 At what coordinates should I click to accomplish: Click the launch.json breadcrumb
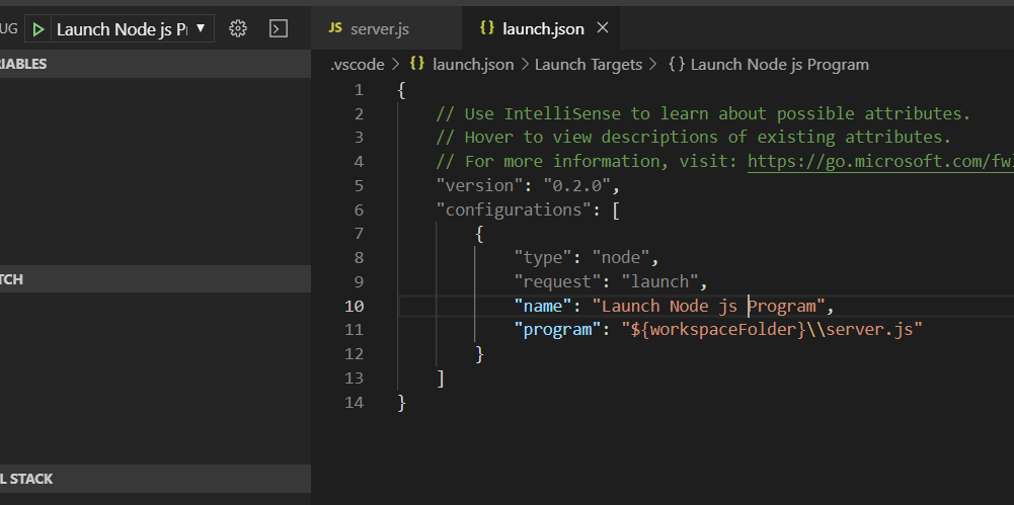[473, 65]
